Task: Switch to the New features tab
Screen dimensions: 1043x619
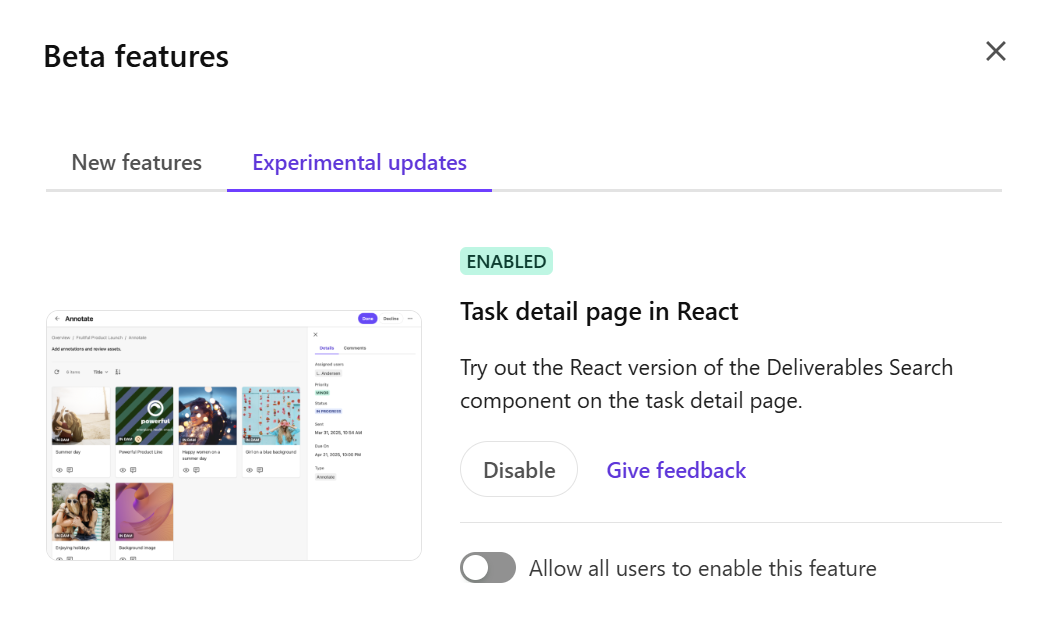Action: tap(136, 162)
